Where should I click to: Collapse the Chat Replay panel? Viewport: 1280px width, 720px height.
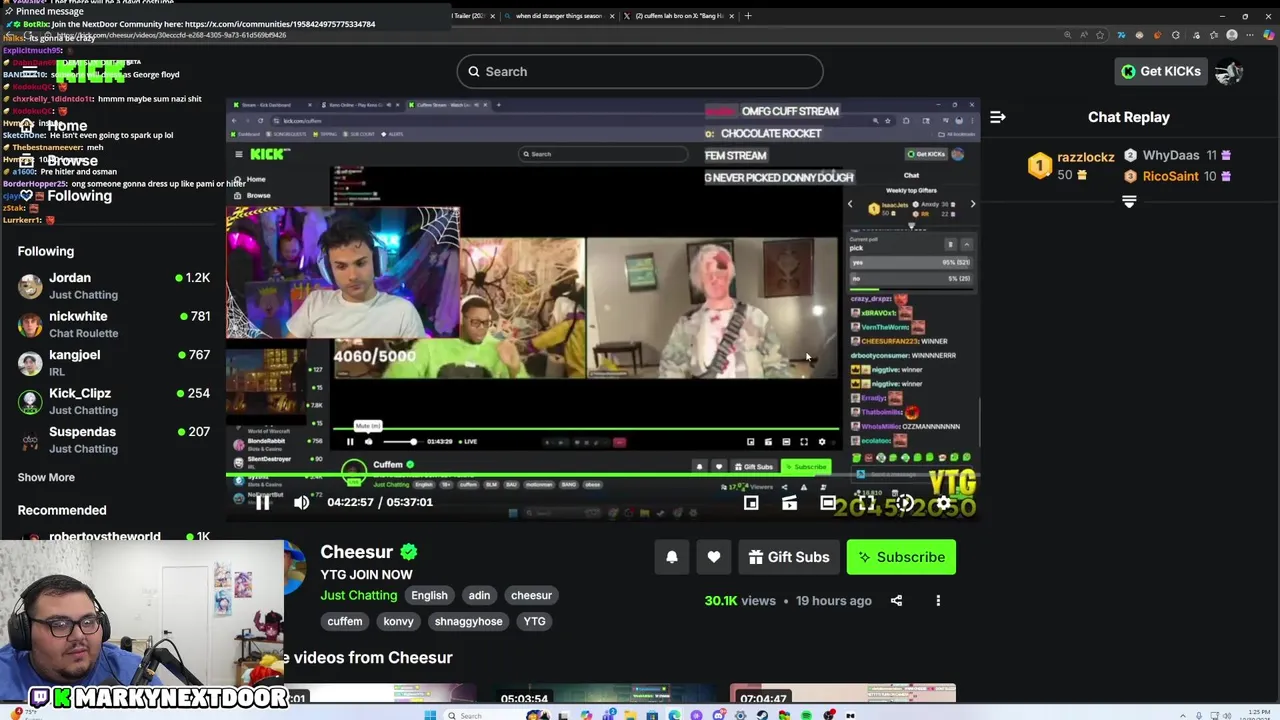click(x=997, y=117)
